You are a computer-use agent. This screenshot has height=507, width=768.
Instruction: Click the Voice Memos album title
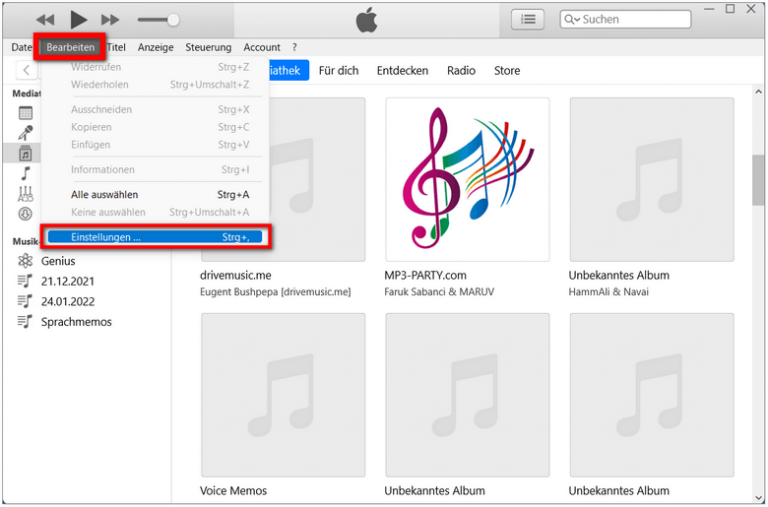233,490
